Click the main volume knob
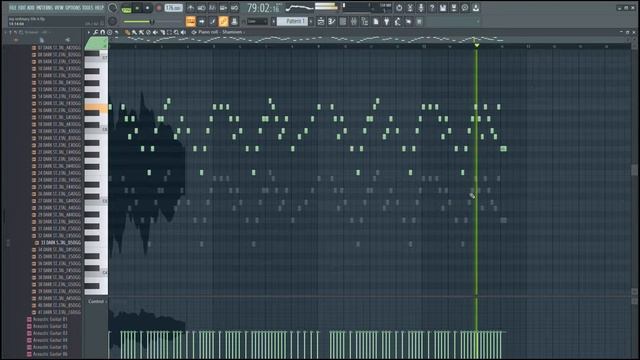Viewport: 640px width, 360px height. (x=112, y=8)
